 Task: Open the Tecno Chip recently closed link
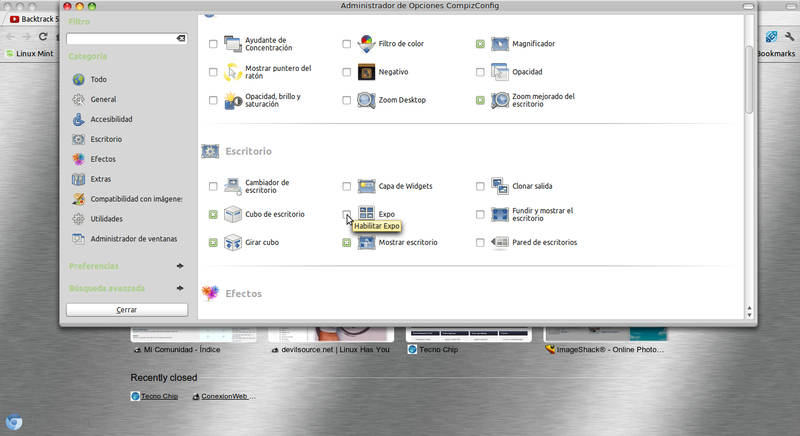click(x=158, y=396)
